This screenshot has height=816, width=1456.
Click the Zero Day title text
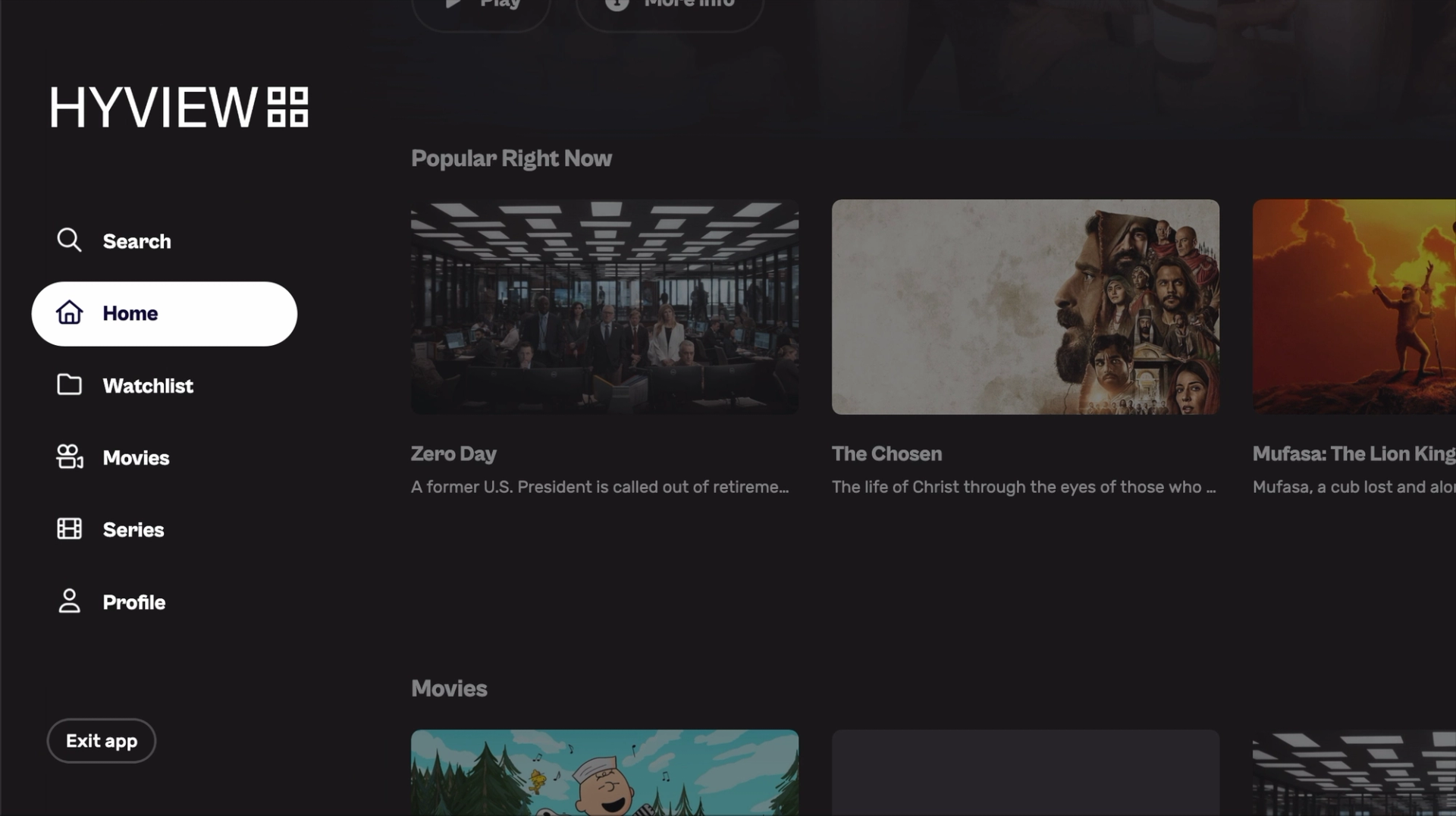tap(453, 454)
